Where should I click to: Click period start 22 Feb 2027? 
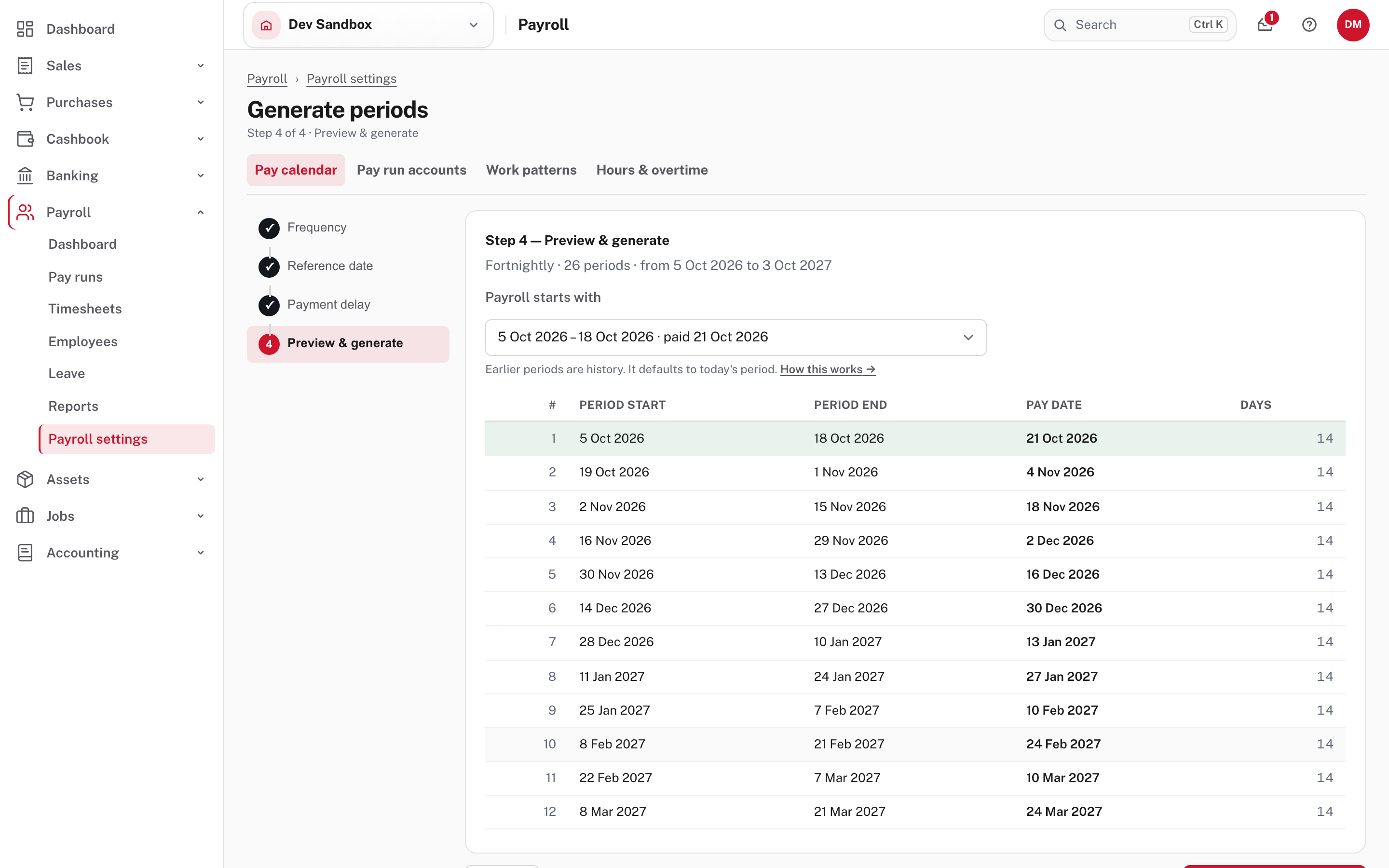(x=615, y=778)
